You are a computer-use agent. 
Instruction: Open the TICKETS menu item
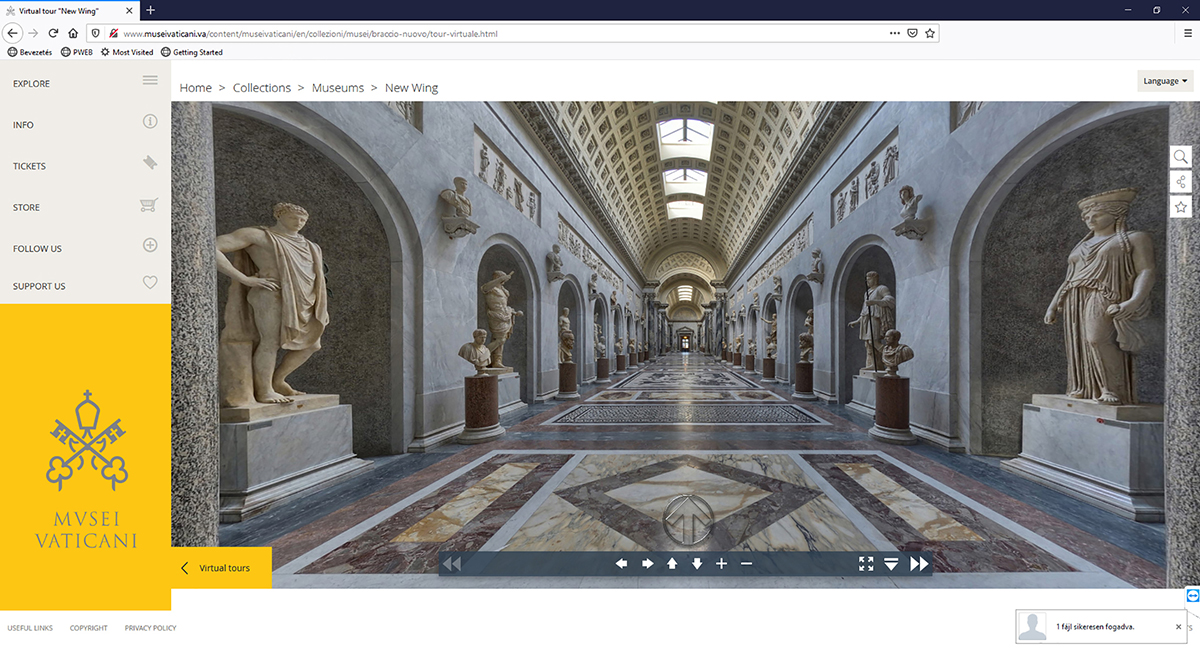(30, 166)
